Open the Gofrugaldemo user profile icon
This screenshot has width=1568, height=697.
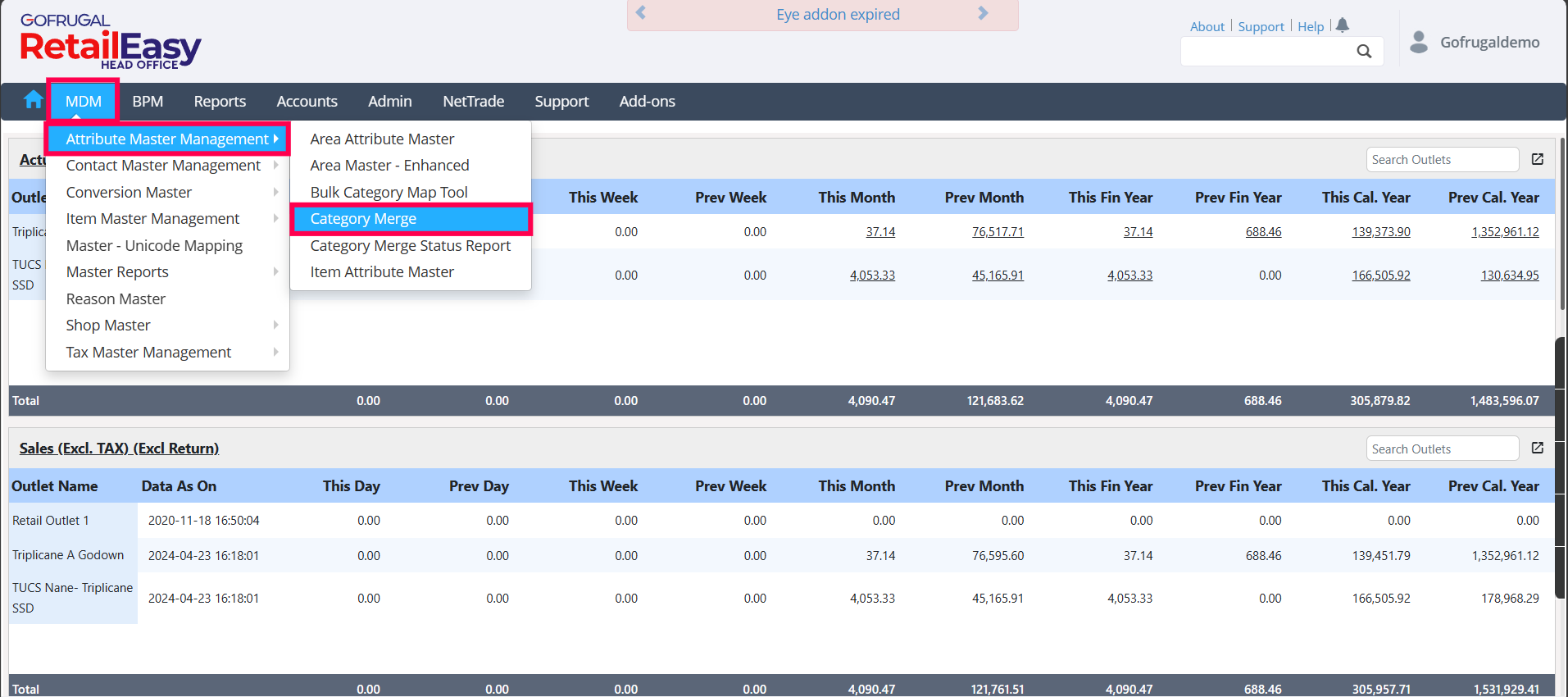click(x=1419, y=42)
